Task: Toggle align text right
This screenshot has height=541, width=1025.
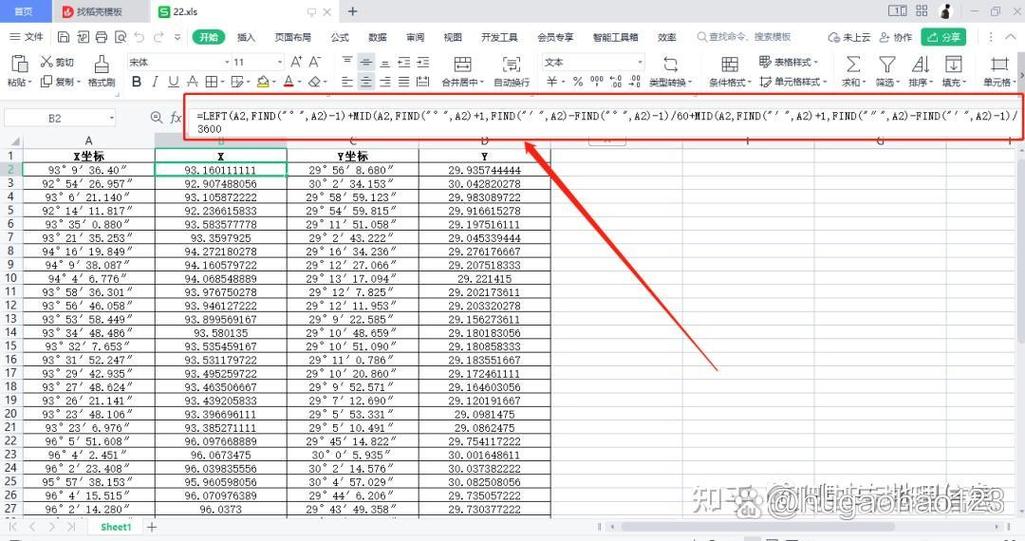Action: click(385, 82)
